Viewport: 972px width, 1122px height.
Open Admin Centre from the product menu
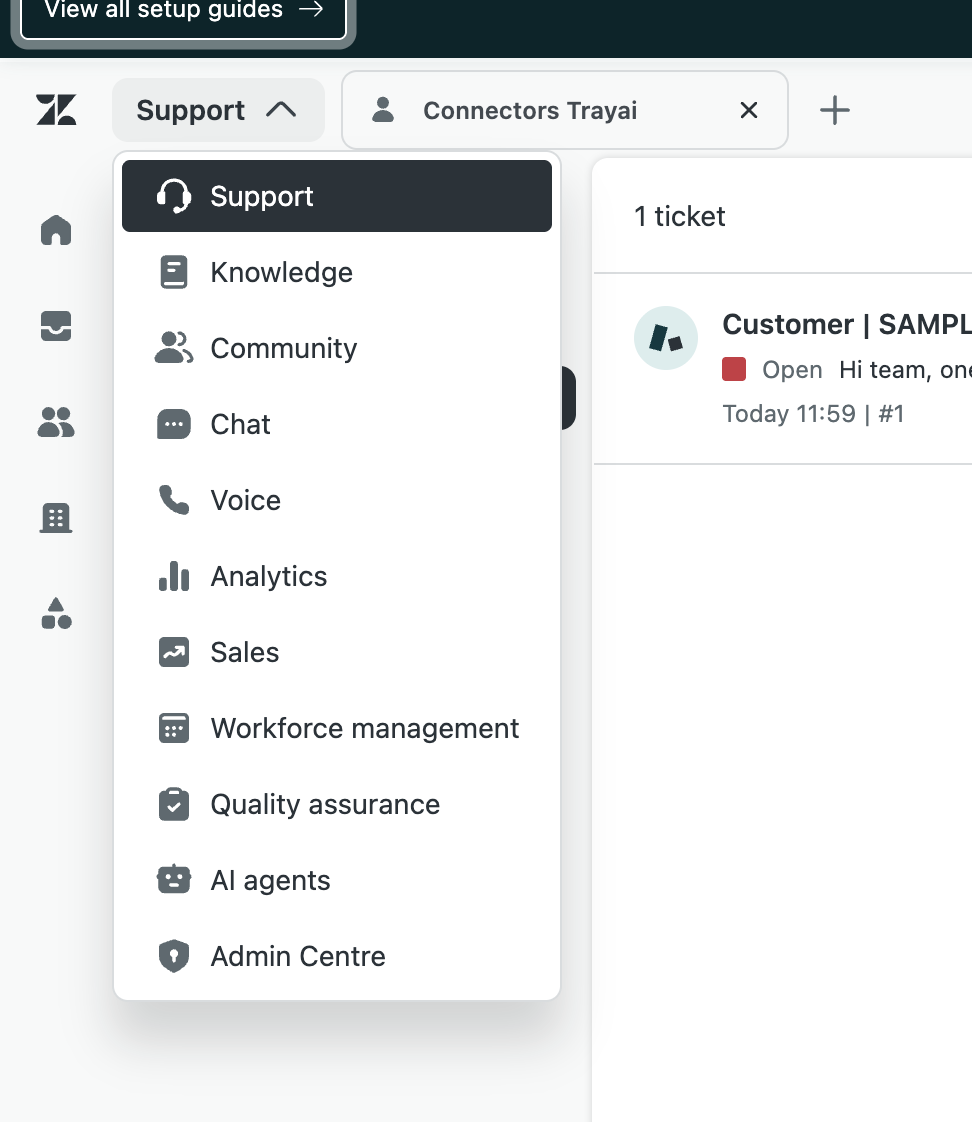pyautogui.click(x=337, y=956)
